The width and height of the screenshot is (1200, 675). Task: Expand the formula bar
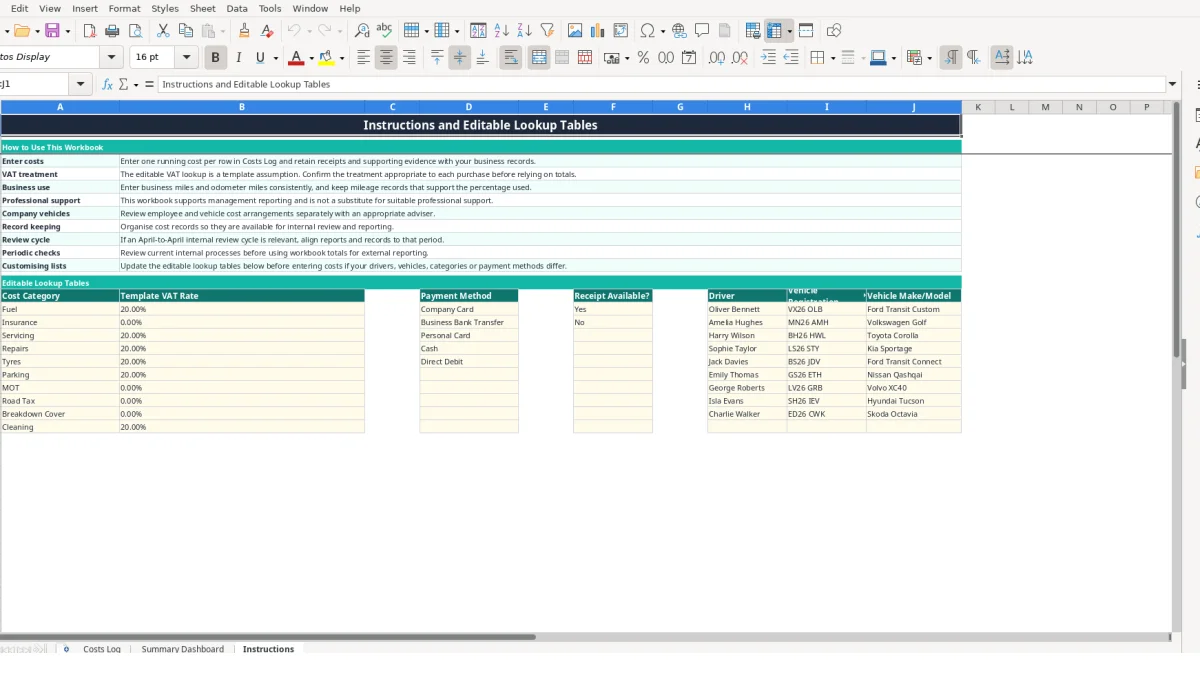point(1173,85)
